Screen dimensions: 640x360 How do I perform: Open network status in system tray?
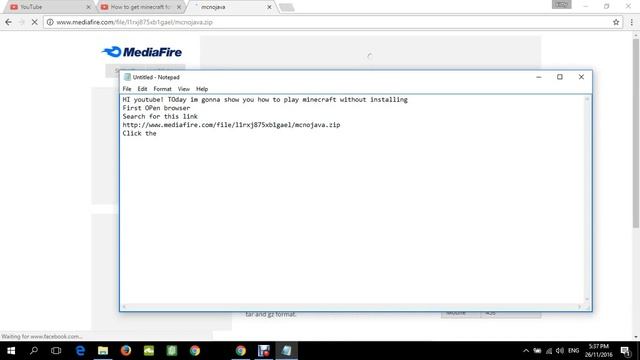pos(549,351)
